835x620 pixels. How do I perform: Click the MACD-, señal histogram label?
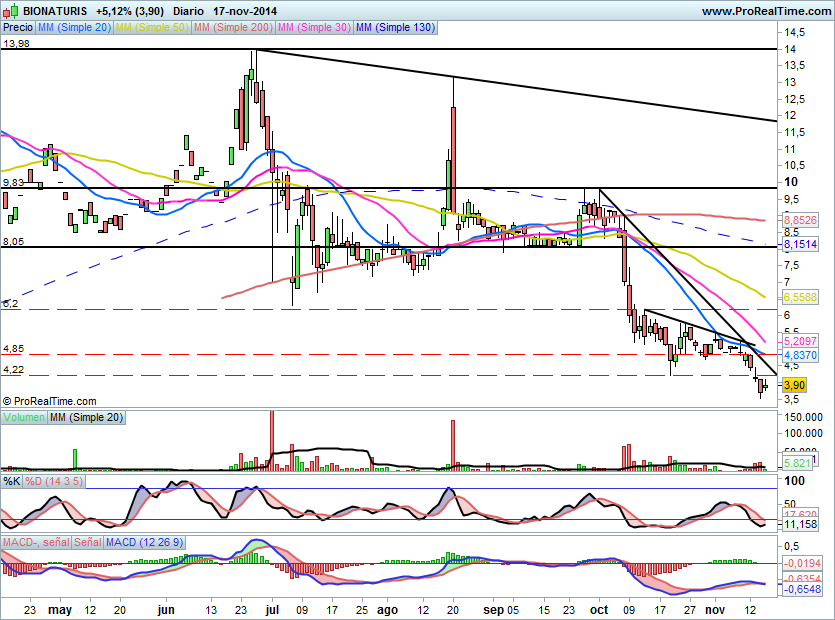pyautogui.click(x=36, y=542)
